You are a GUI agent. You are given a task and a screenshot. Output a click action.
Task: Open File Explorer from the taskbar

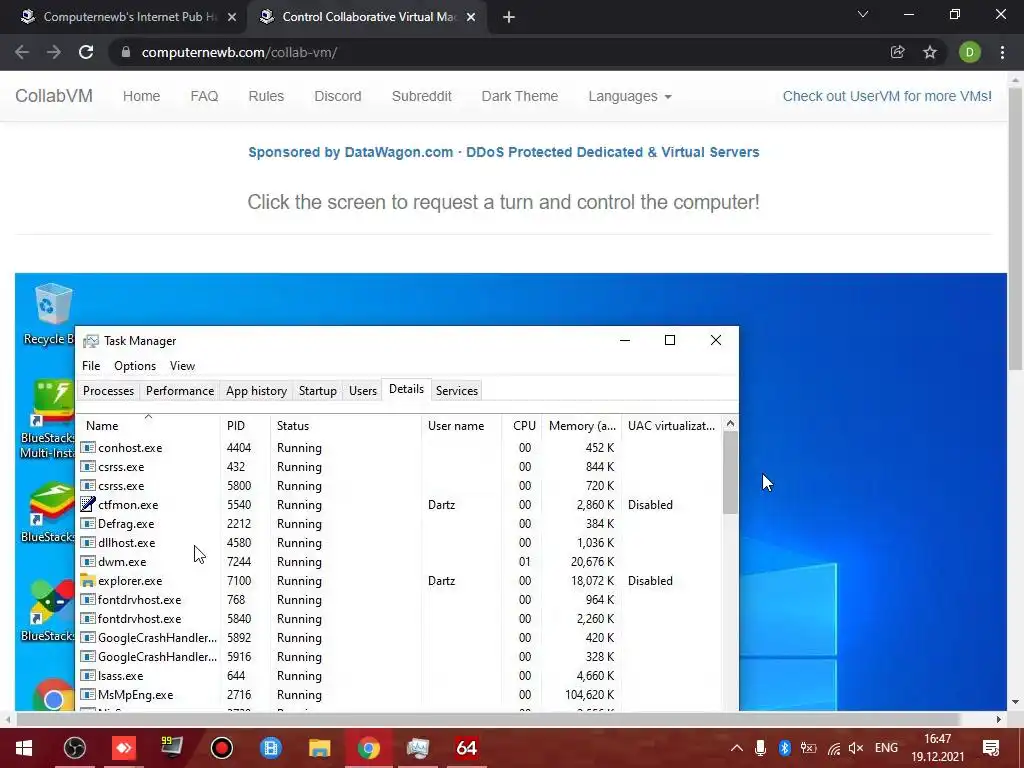319,748
